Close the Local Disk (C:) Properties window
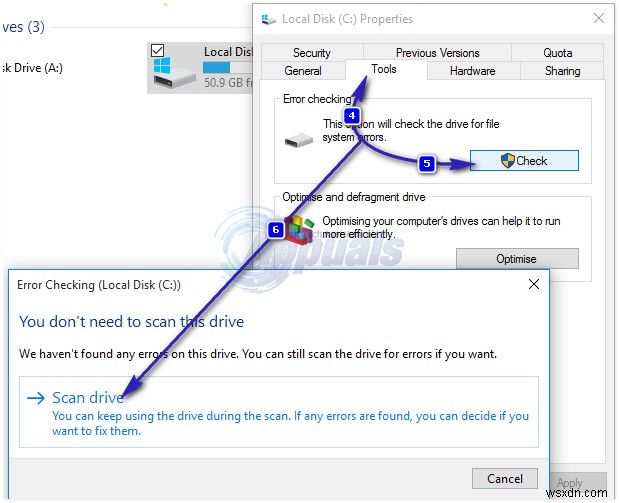Viewport: 619px width, 503px height. pyautogui.click(x=599, y=18)
